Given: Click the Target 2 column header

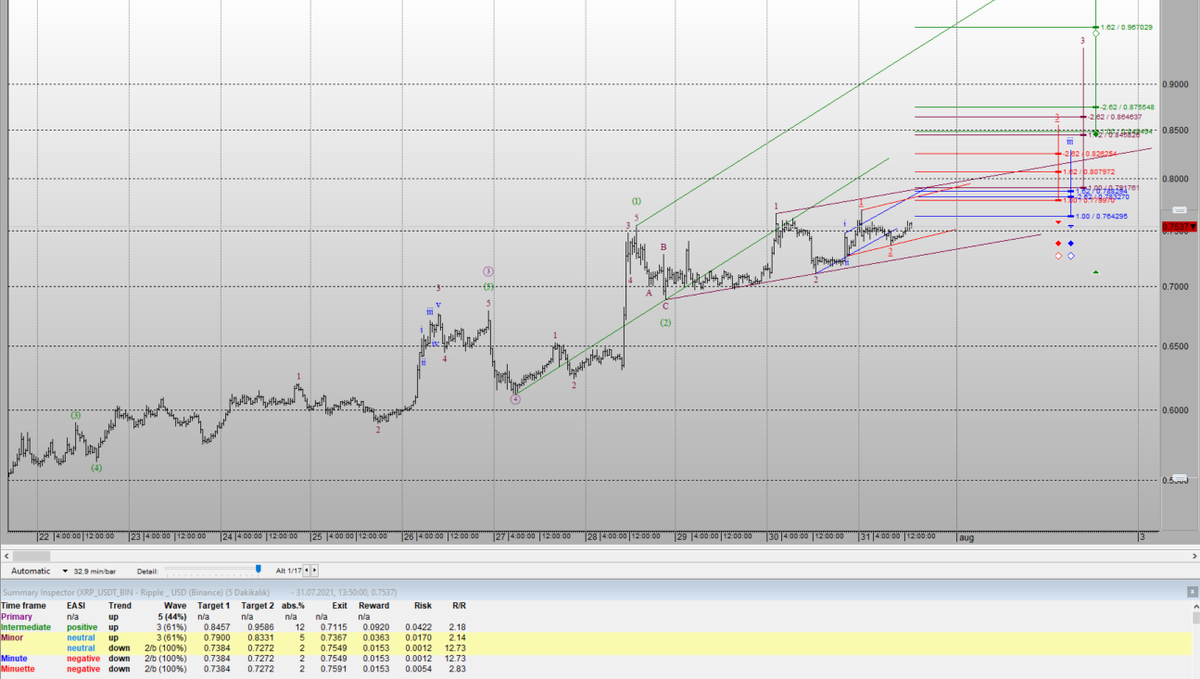Looking at the screenshot, I should [x=257, y=606].
